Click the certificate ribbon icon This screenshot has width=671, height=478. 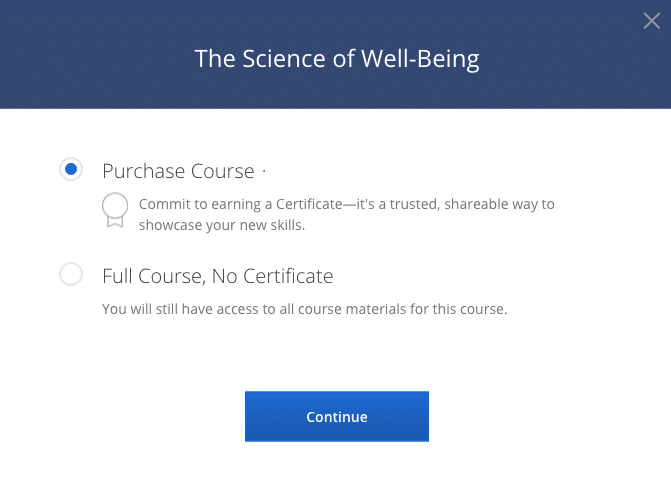click(x=115, y=209)
